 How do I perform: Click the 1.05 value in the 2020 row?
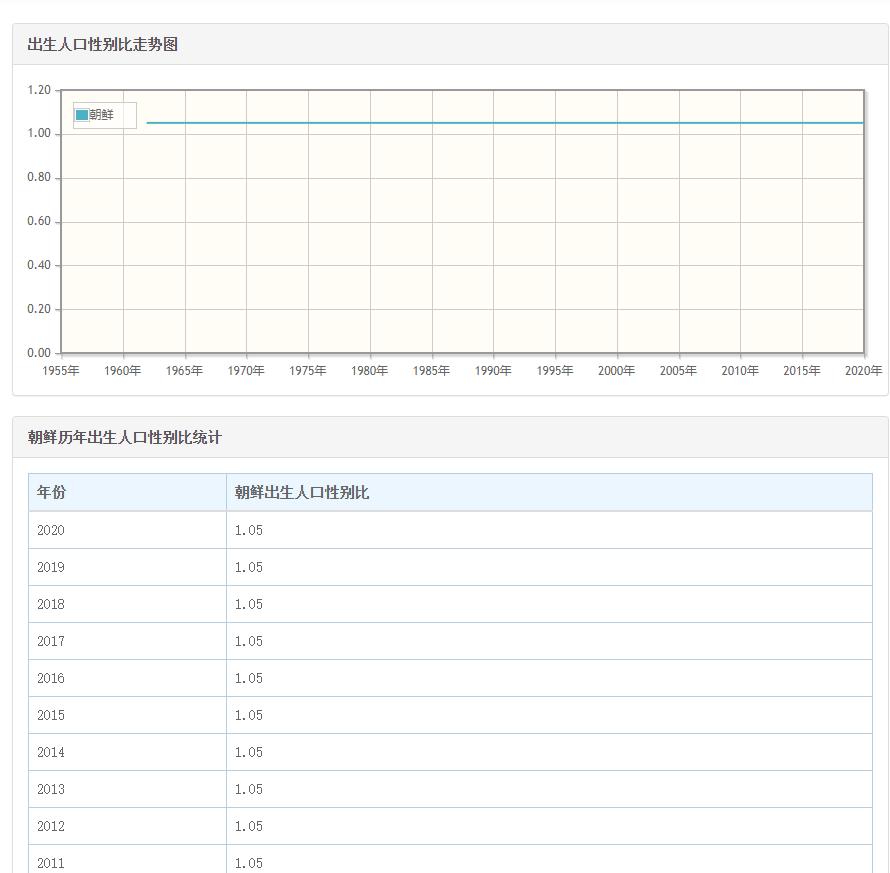tap(249, 530)
